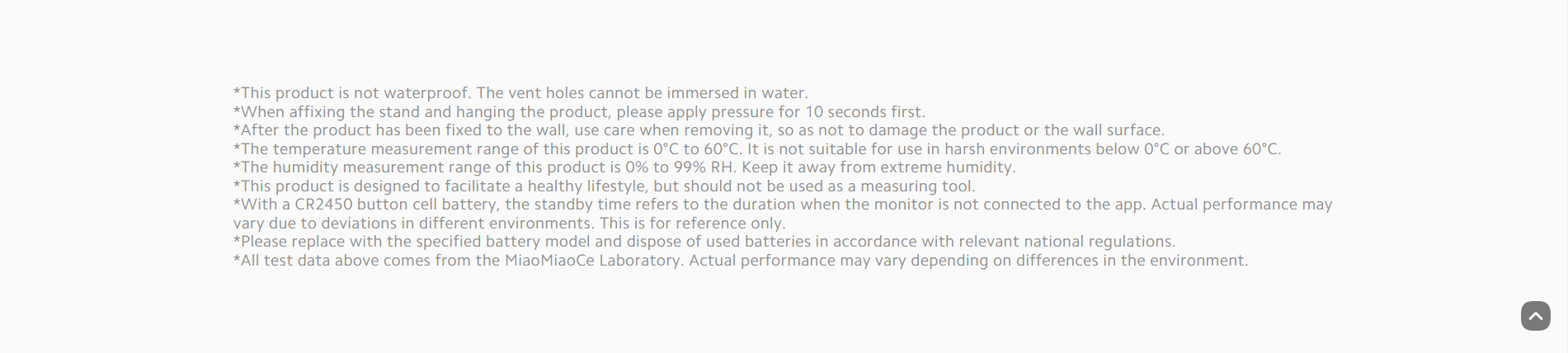Click the 'not waterproof' disclaimer line
Viewport: 1568px width, 353px height.
click(x=520, y=93)
